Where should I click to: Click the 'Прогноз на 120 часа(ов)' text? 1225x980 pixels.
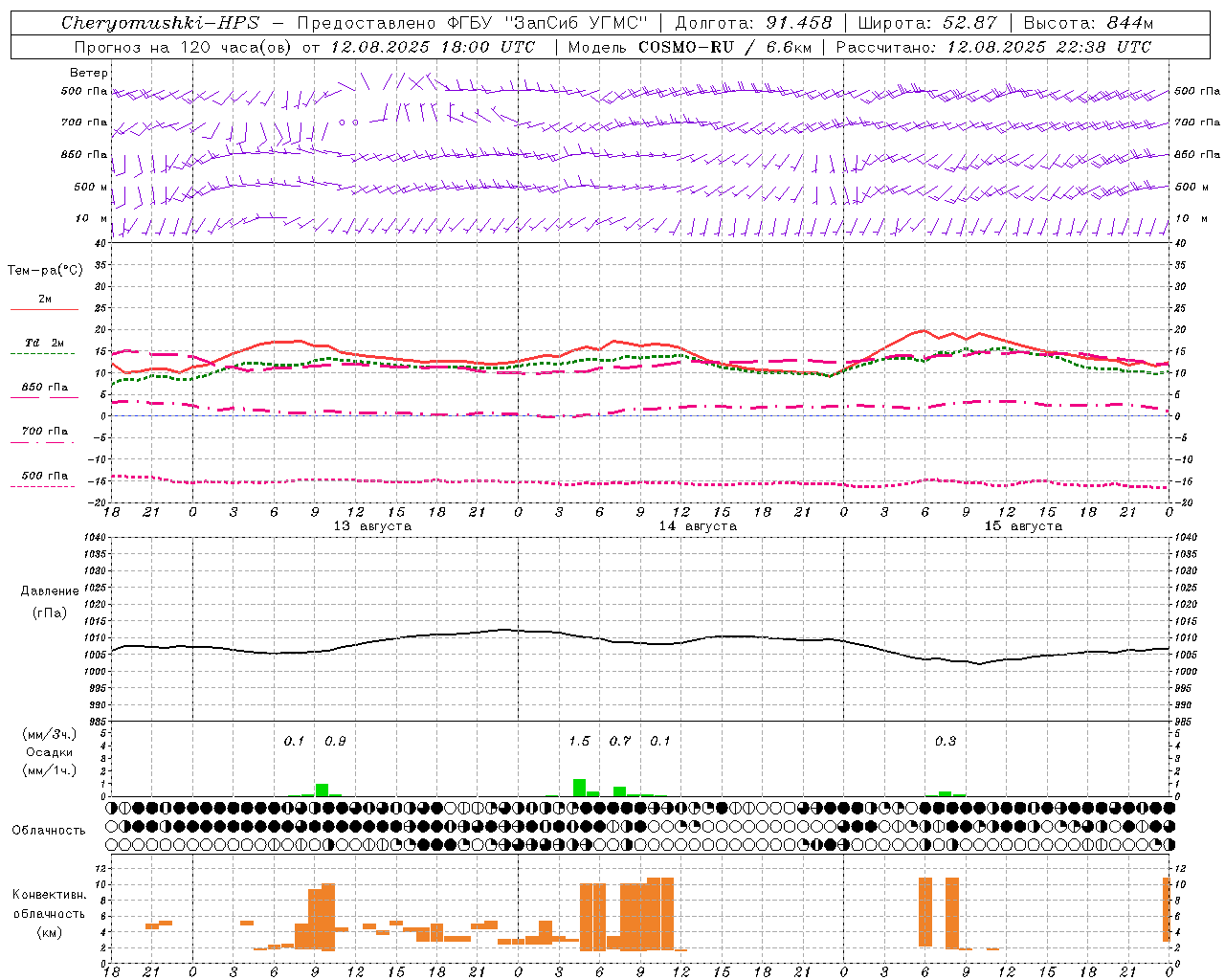click(185, 47)
